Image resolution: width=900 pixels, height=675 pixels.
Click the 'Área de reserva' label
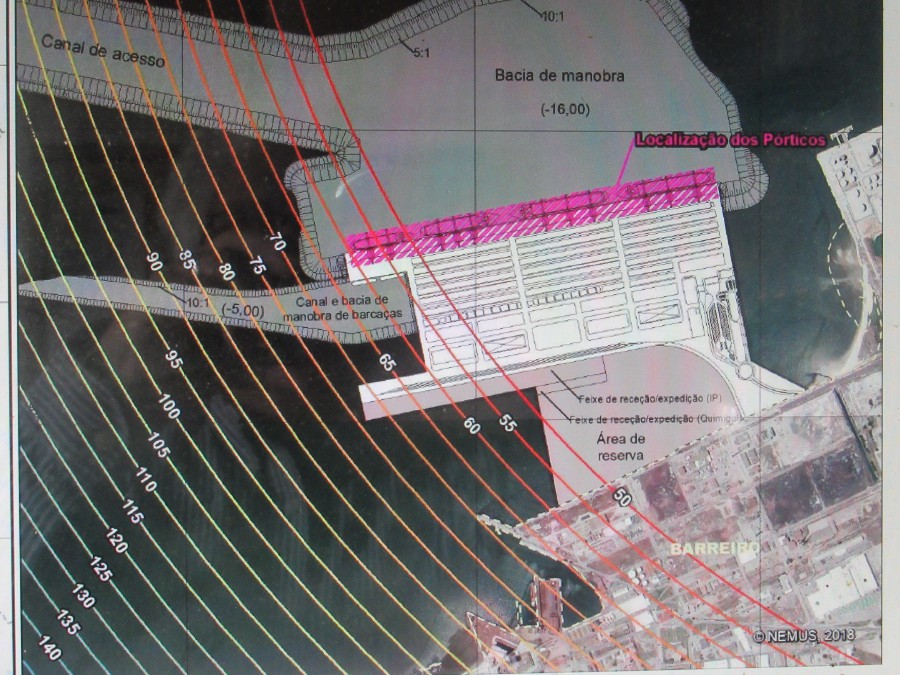click(x=620, y=447)
